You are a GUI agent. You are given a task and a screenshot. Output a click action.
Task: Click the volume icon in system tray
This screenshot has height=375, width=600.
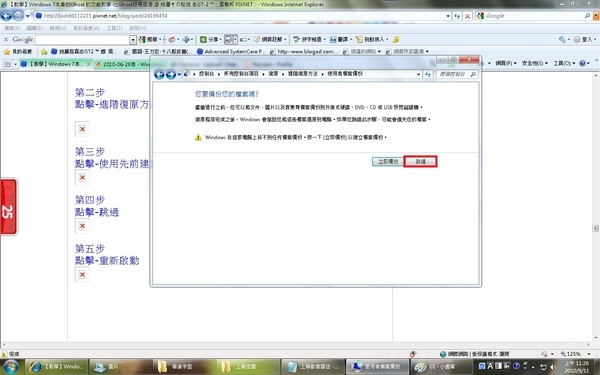click(553, 367)
